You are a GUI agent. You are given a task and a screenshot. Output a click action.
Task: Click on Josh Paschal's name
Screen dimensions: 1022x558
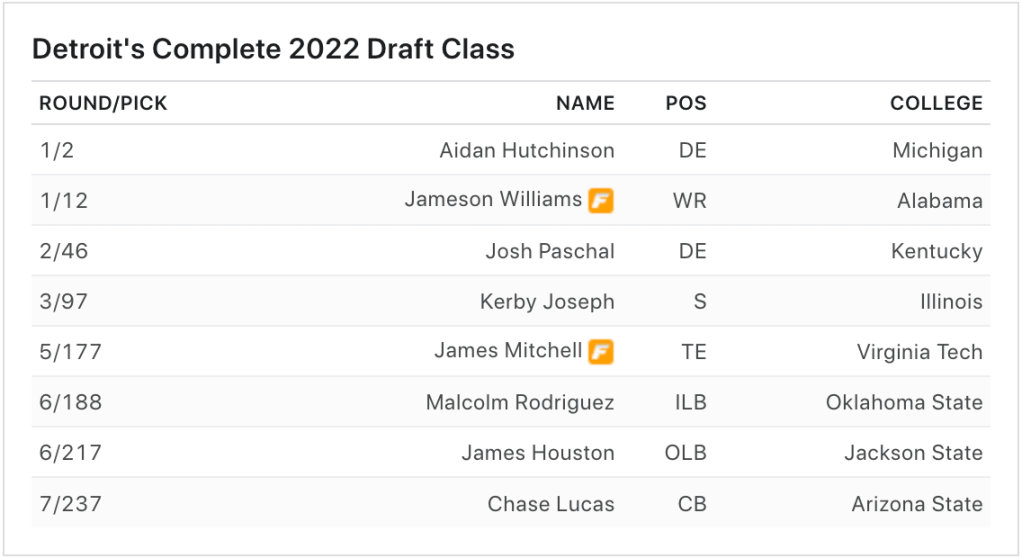pos(550,251)
